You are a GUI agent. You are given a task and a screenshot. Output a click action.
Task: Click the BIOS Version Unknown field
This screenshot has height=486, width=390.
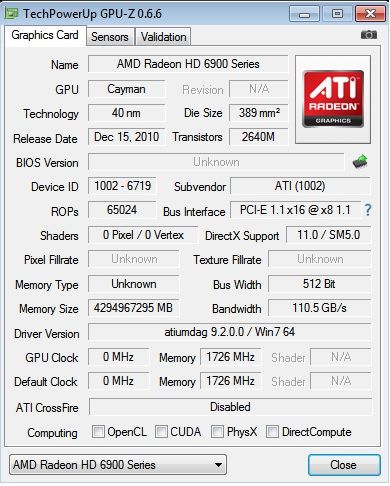(216, 162)
